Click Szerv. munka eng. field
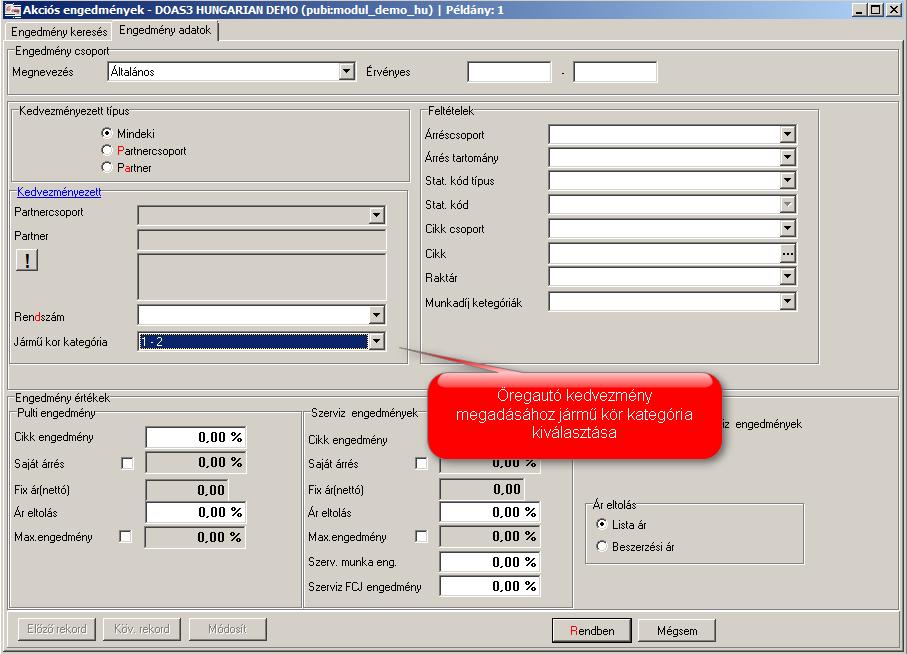The image size is (907, 654). pos(490,562)
